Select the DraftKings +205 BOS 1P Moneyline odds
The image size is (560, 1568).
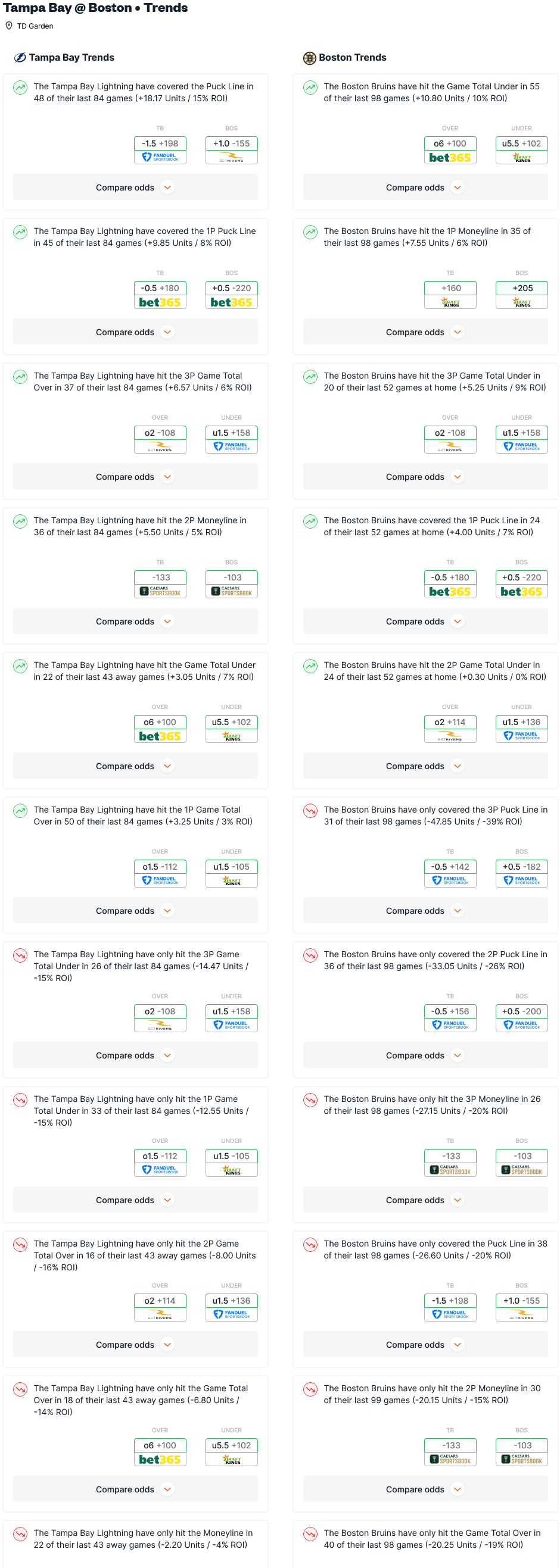[x=522, y=295]
